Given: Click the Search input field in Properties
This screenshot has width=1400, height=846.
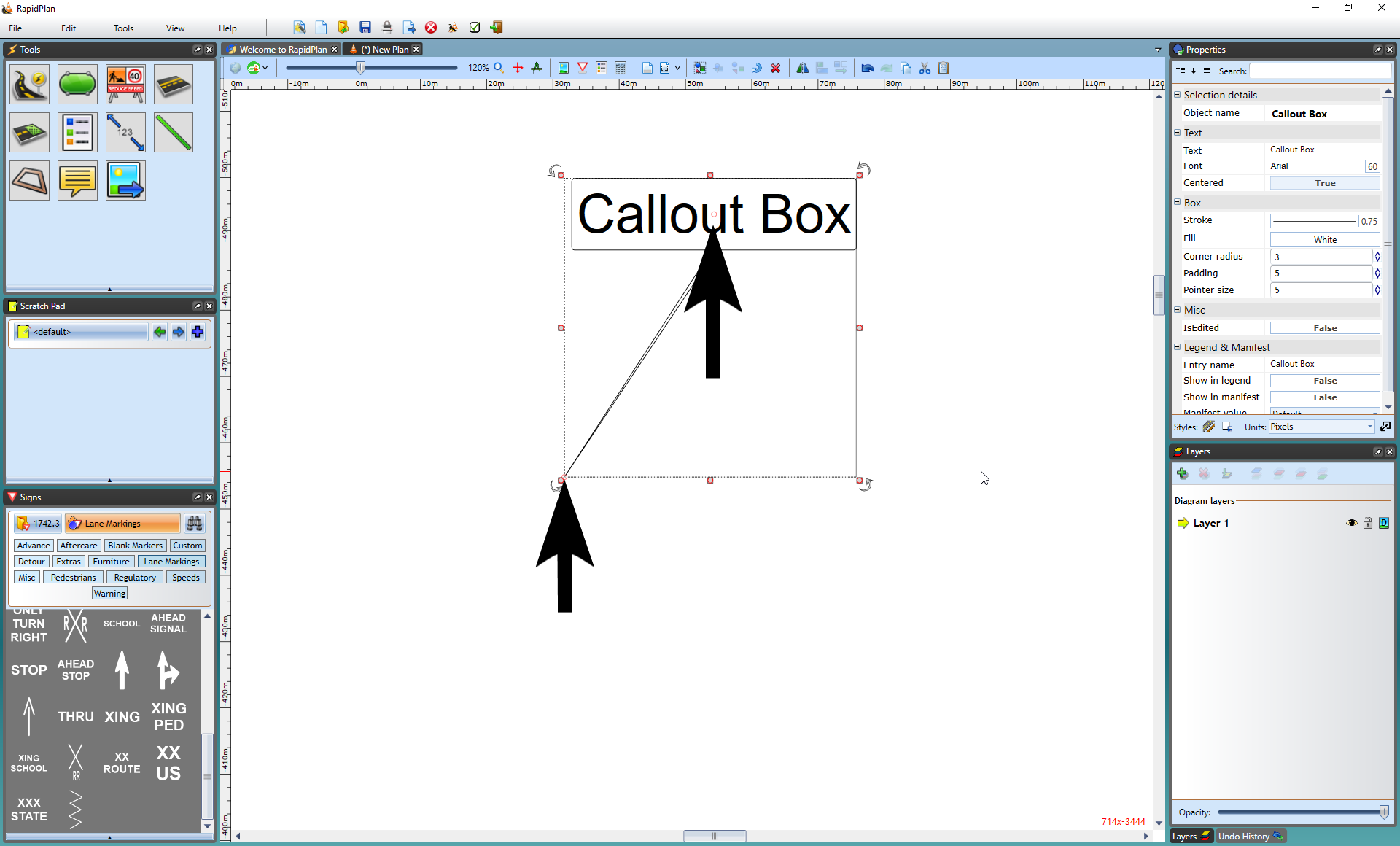Looking at the screenshot, I should click(1320, 71).
